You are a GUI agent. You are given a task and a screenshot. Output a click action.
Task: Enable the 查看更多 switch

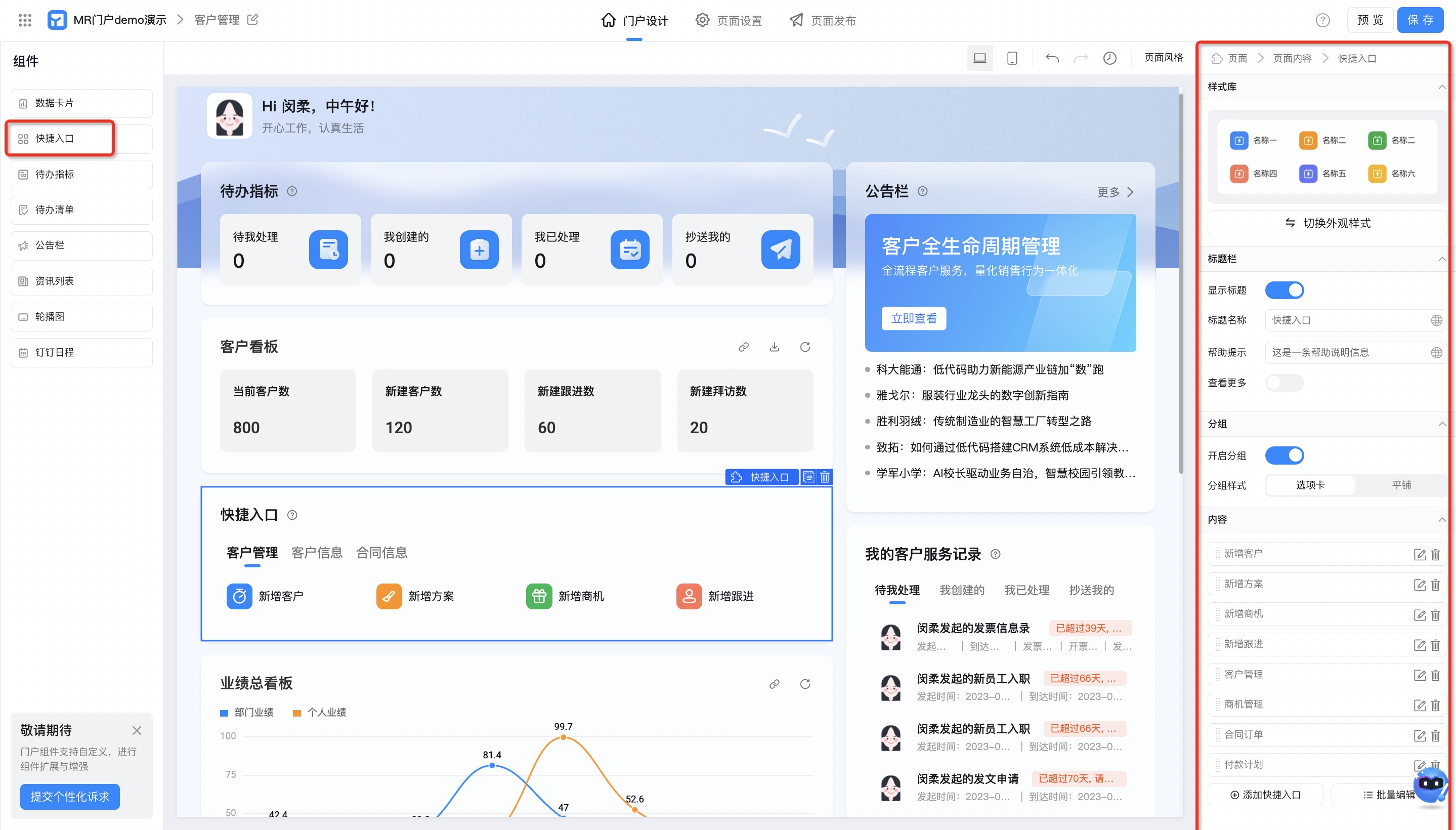pos(1284,383)
